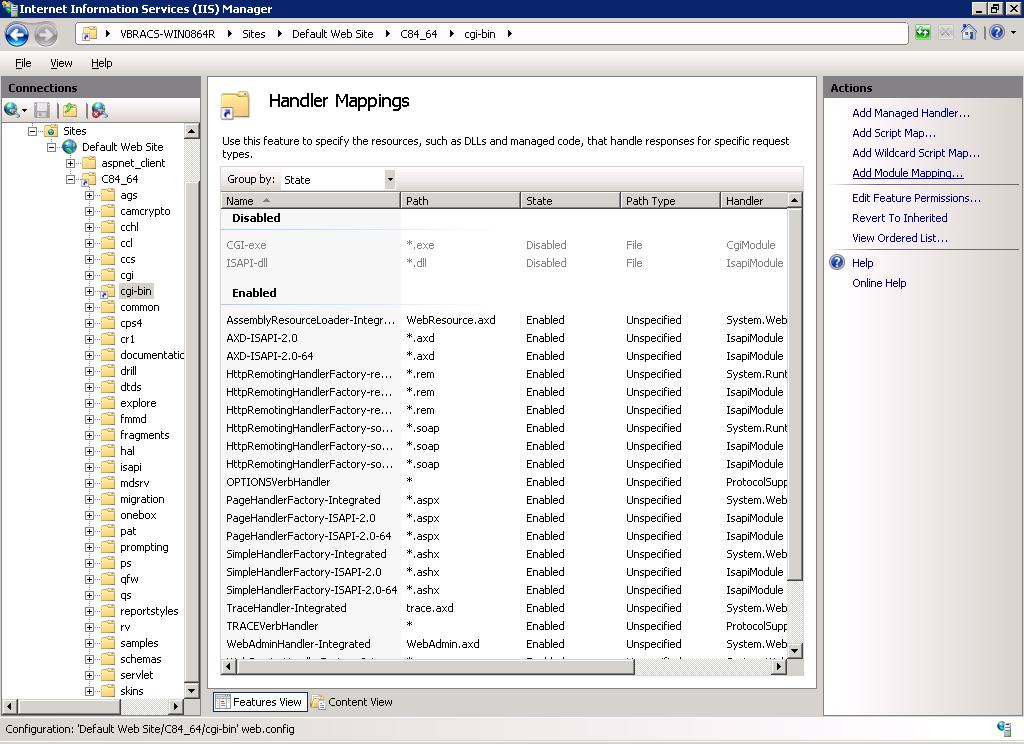The image size is (1024, 744).
Task: Select the OPTIONSVerbHandler row
Action: click(x=504, y=482)
